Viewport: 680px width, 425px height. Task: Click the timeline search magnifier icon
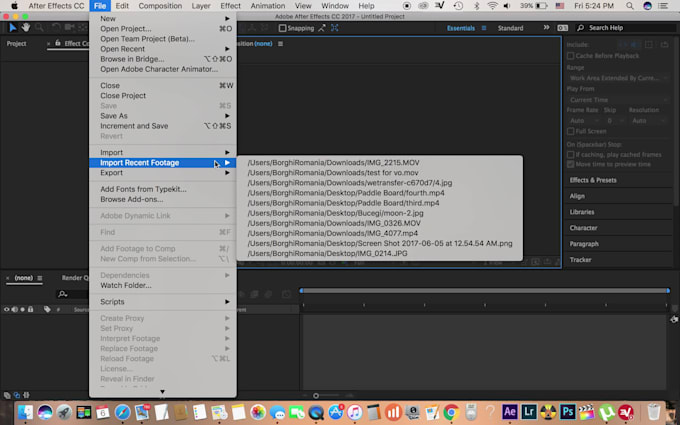[x=63, y=294]
